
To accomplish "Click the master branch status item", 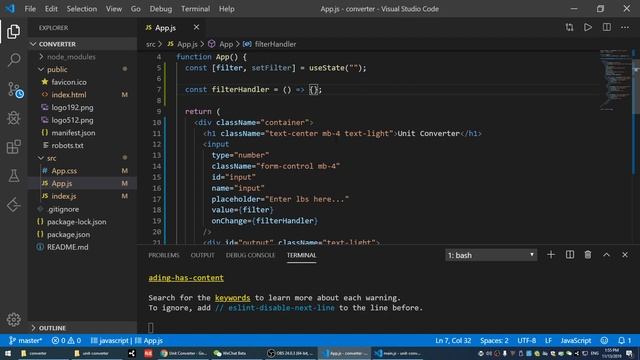I will tap(25, 340).
